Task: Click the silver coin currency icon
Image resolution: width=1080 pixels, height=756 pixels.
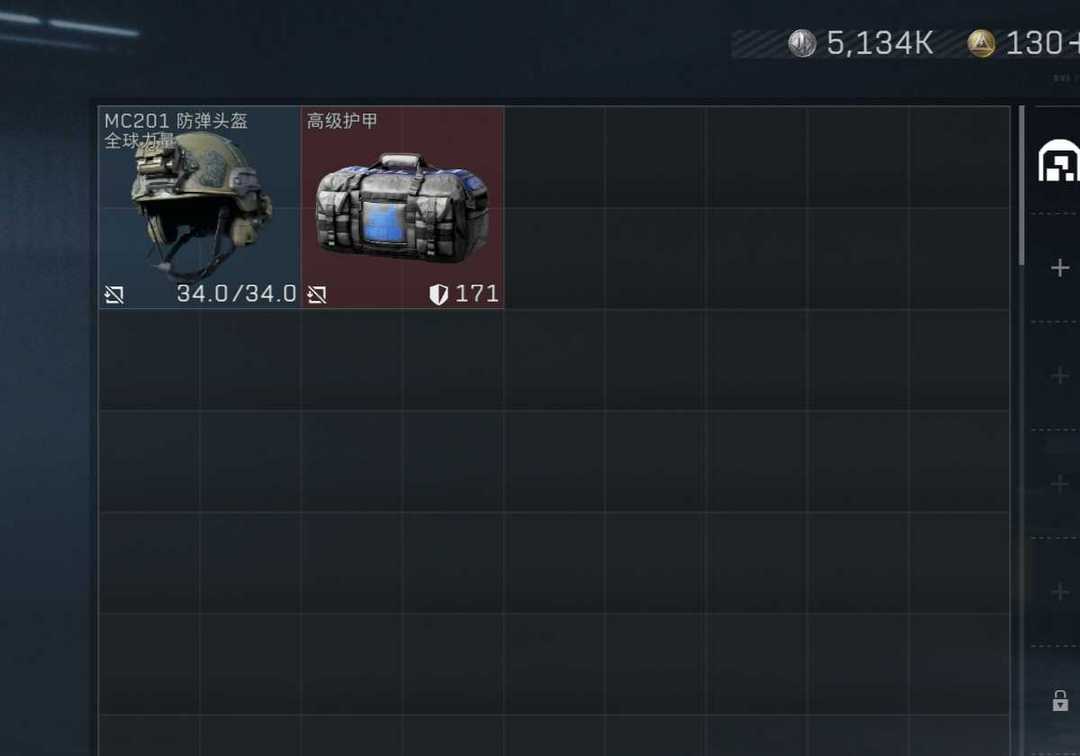Action: pyautogui.click(x=802, y=43)
